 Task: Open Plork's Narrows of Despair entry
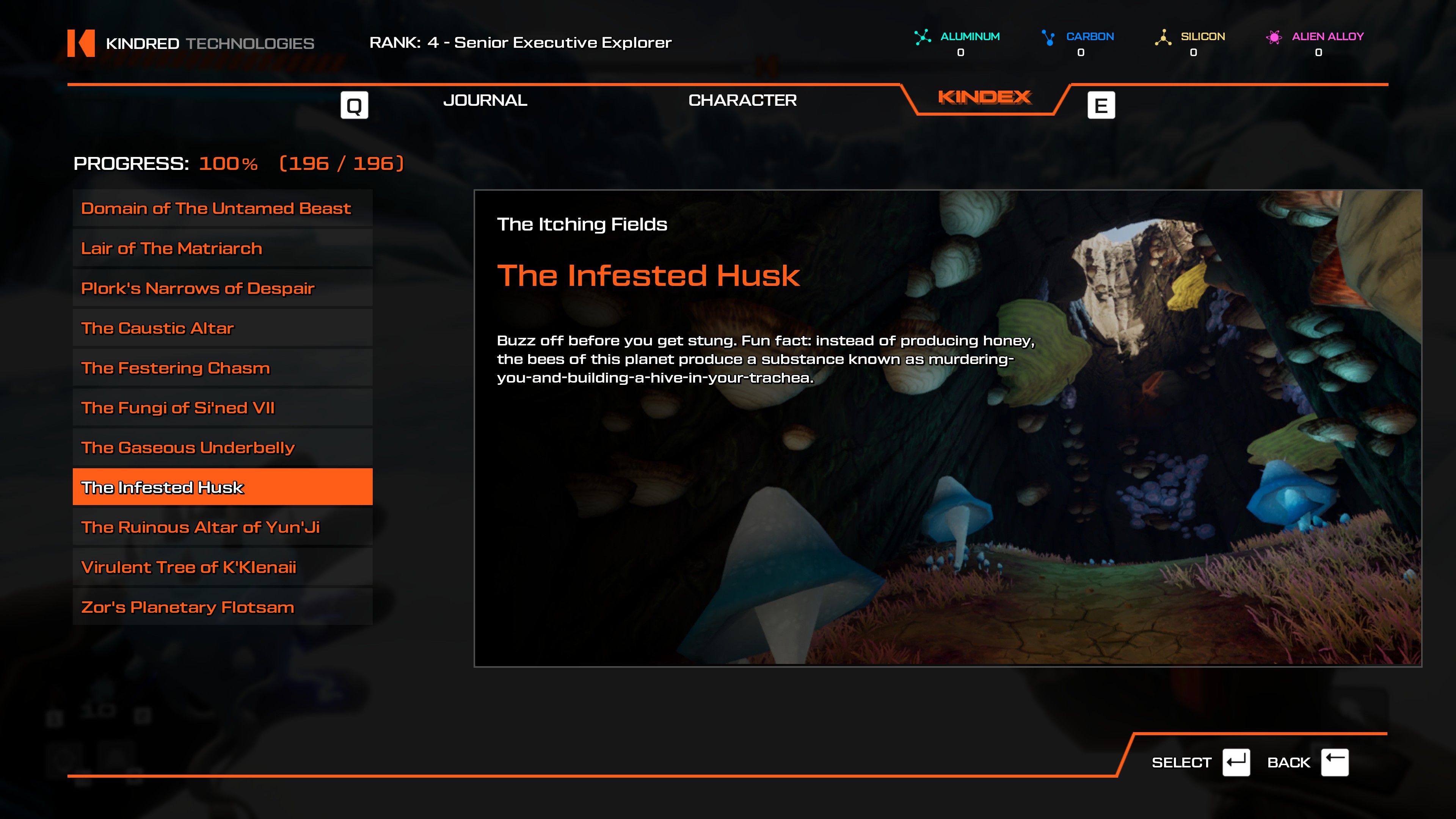223,288
